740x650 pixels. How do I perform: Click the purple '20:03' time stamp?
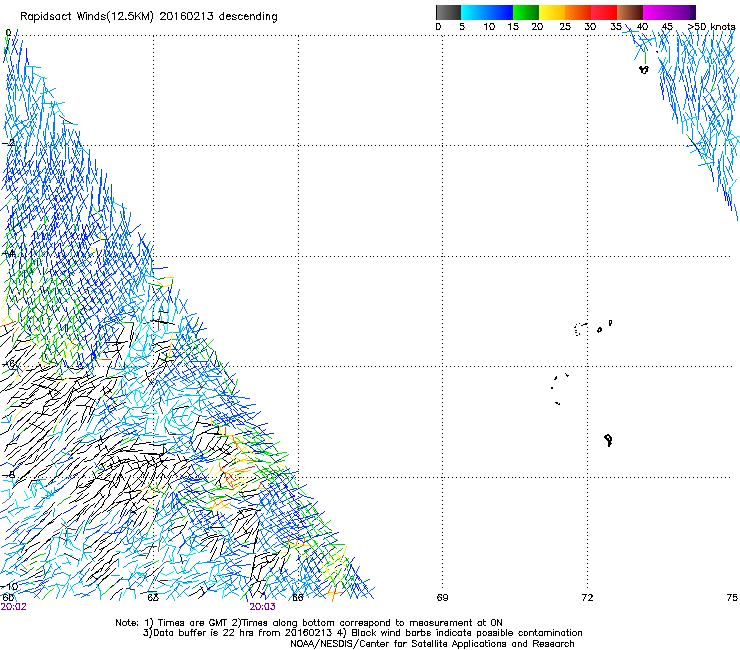pyautogui.click(x=262, y=607)
